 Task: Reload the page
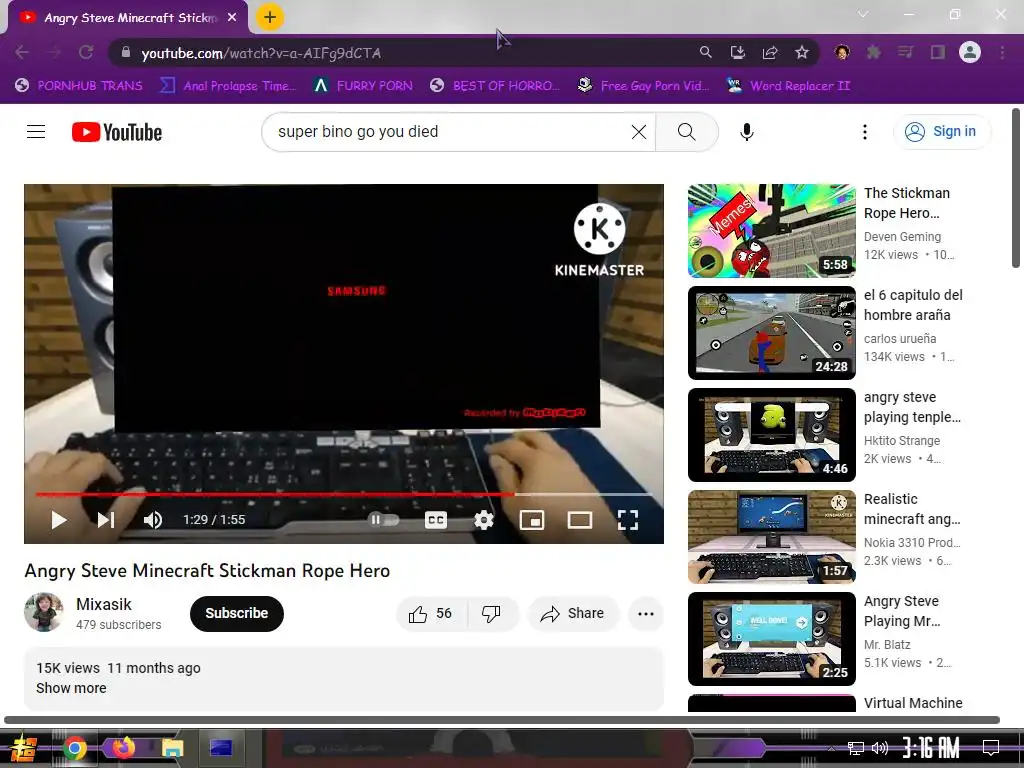pos(86,52)
